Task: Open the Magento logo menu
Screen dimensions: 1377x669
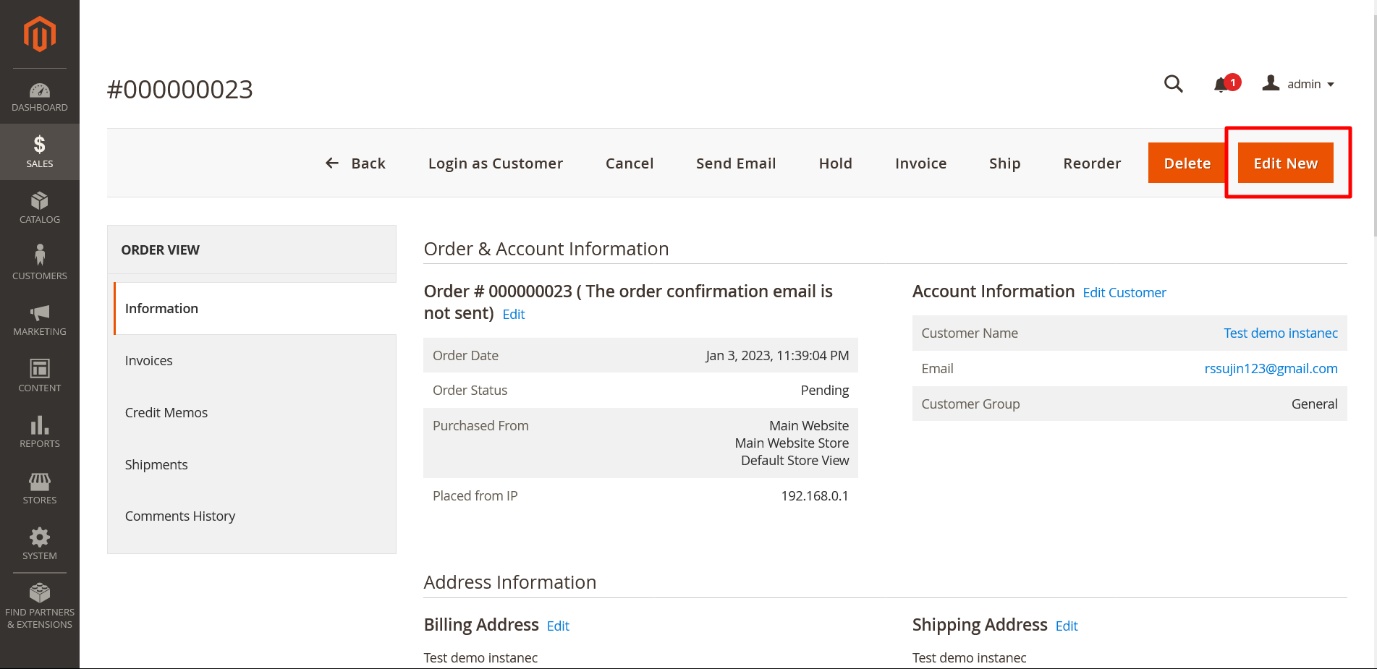Action: [x=39, y=34]
